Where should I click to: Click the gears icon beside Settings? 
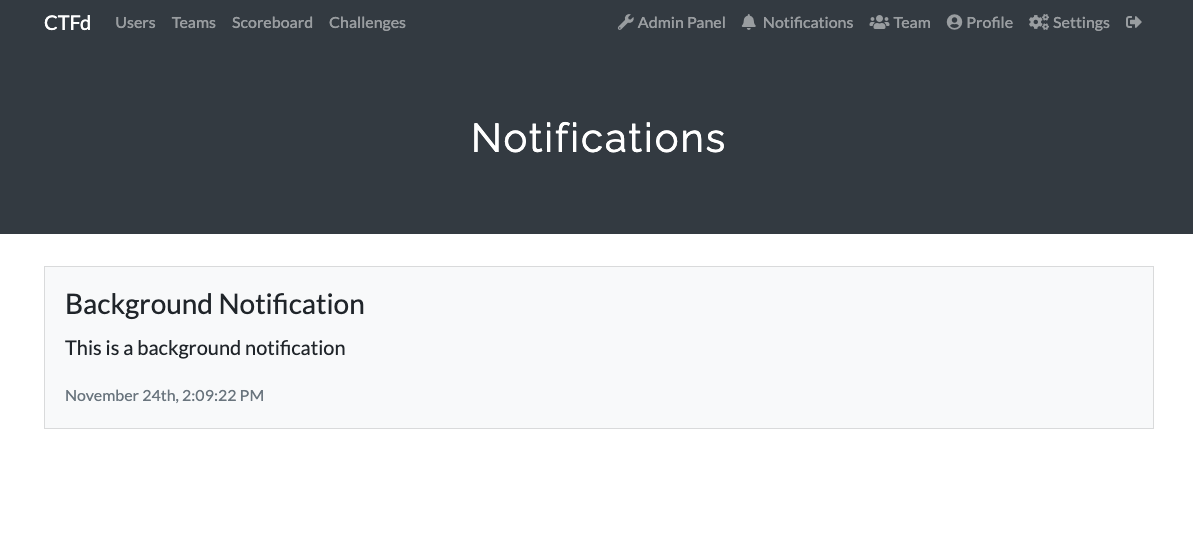(1038, 22)
